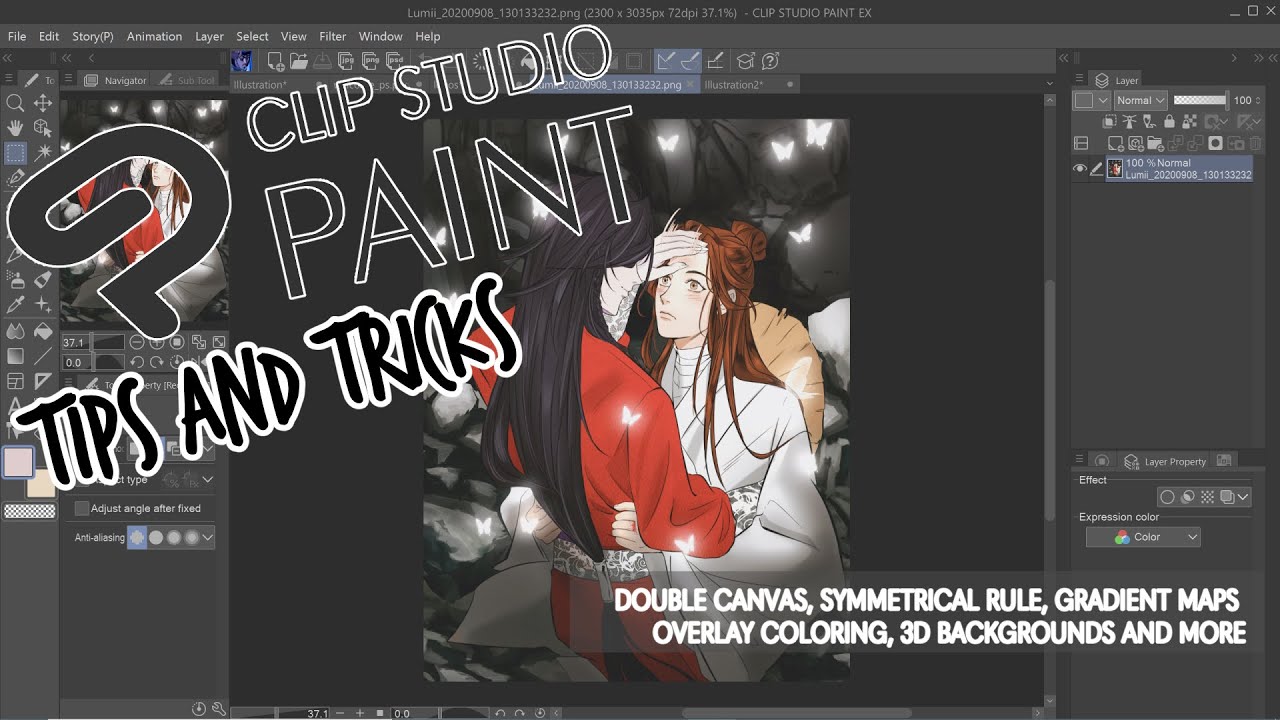Open the Expression color dropdown
Image resolution: width=1280 pixels, height=720 pixels.
pos(1143,537)
